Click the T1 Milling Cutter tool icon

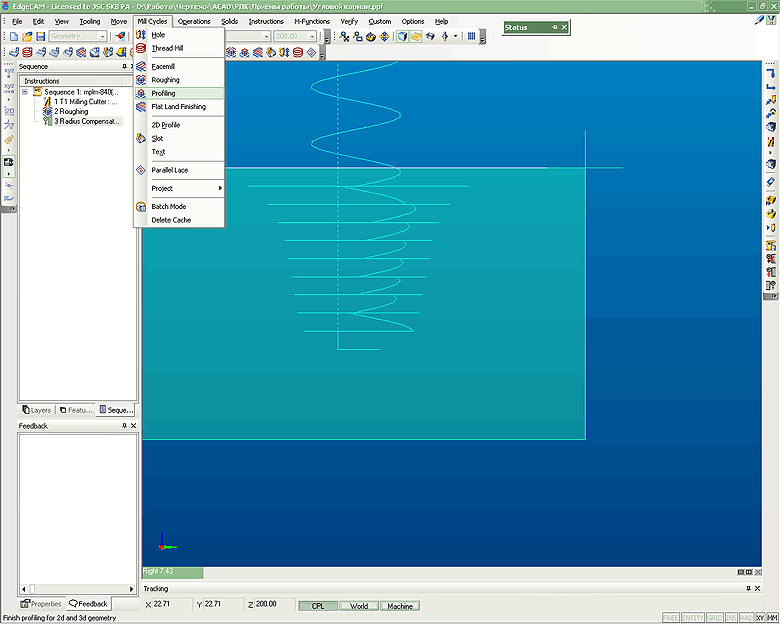pyautogui.click(x=48, y=102)
